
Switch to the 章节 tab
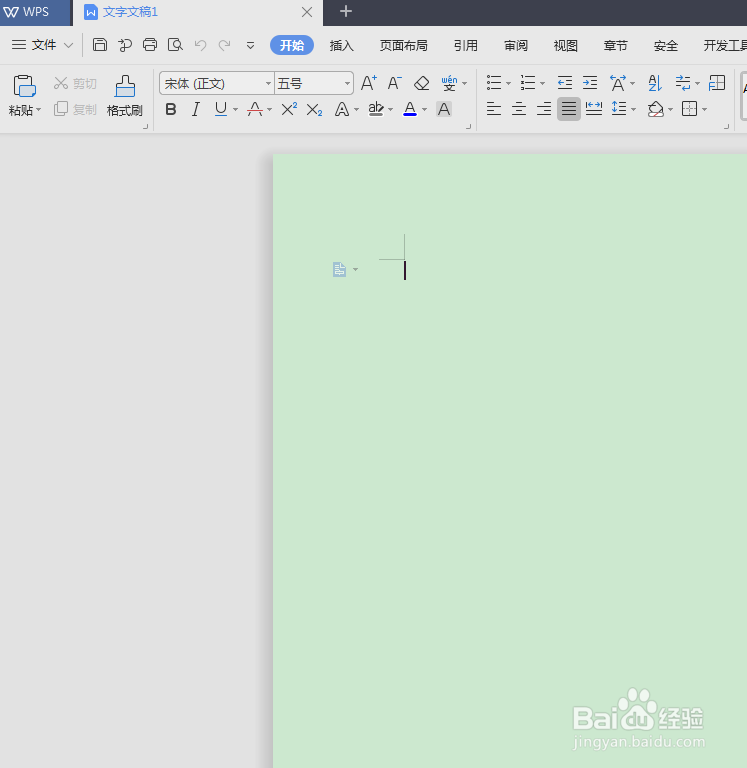(x=616, y=46)
